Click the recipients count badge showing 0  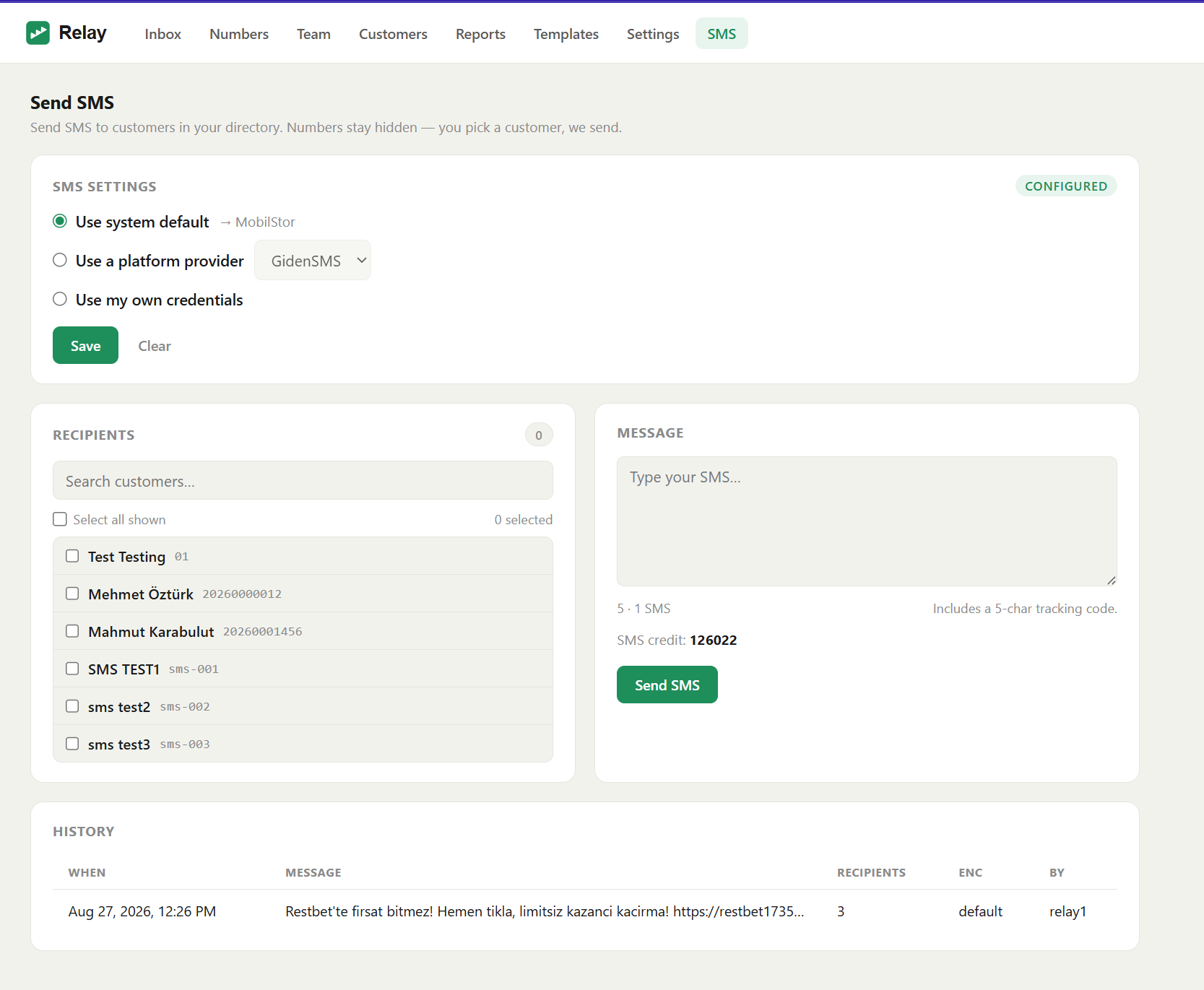[x=539, y=435]
